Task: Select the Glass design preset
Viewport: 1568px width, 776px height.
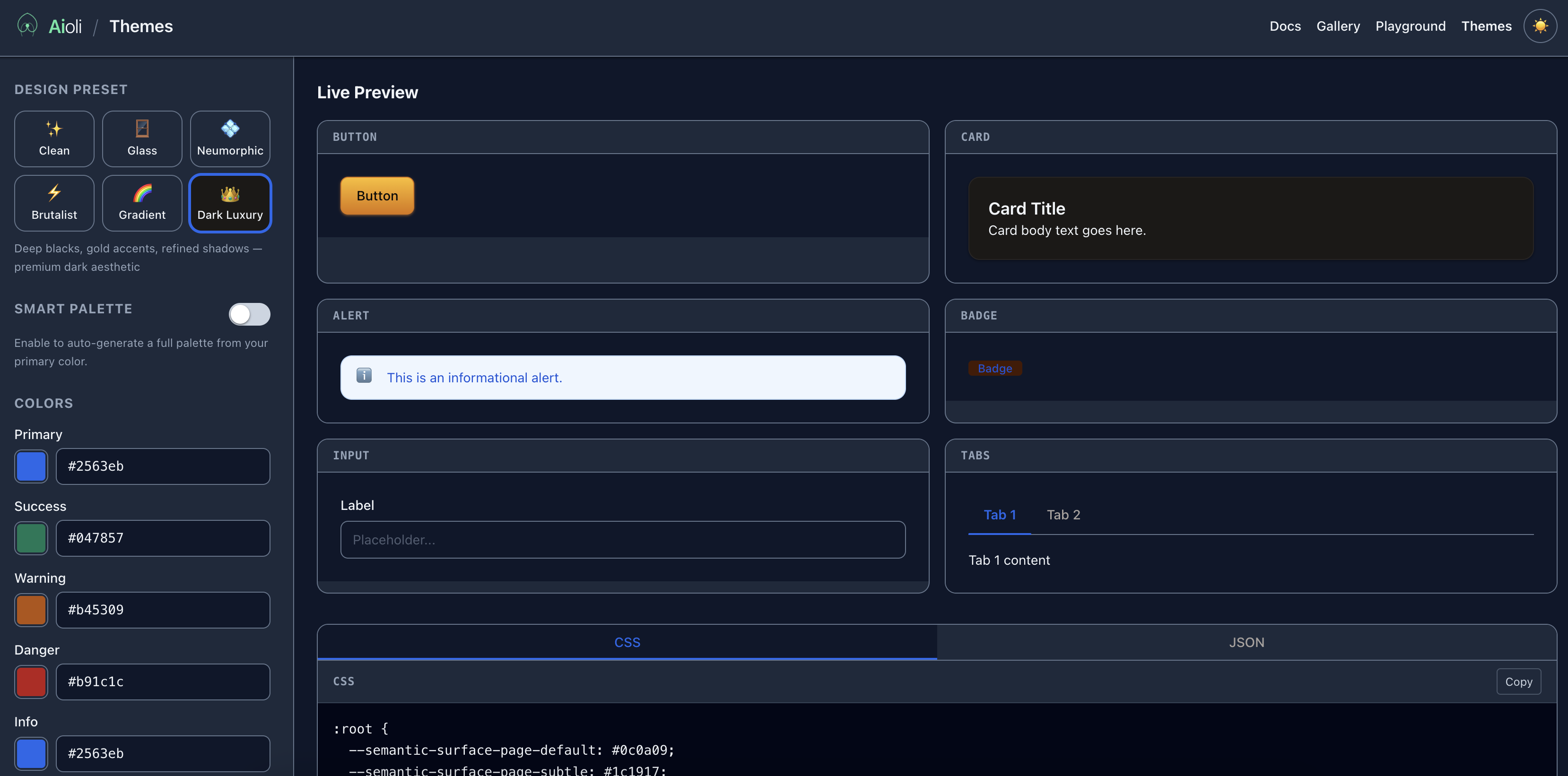Action: click(x=142, y=138)
